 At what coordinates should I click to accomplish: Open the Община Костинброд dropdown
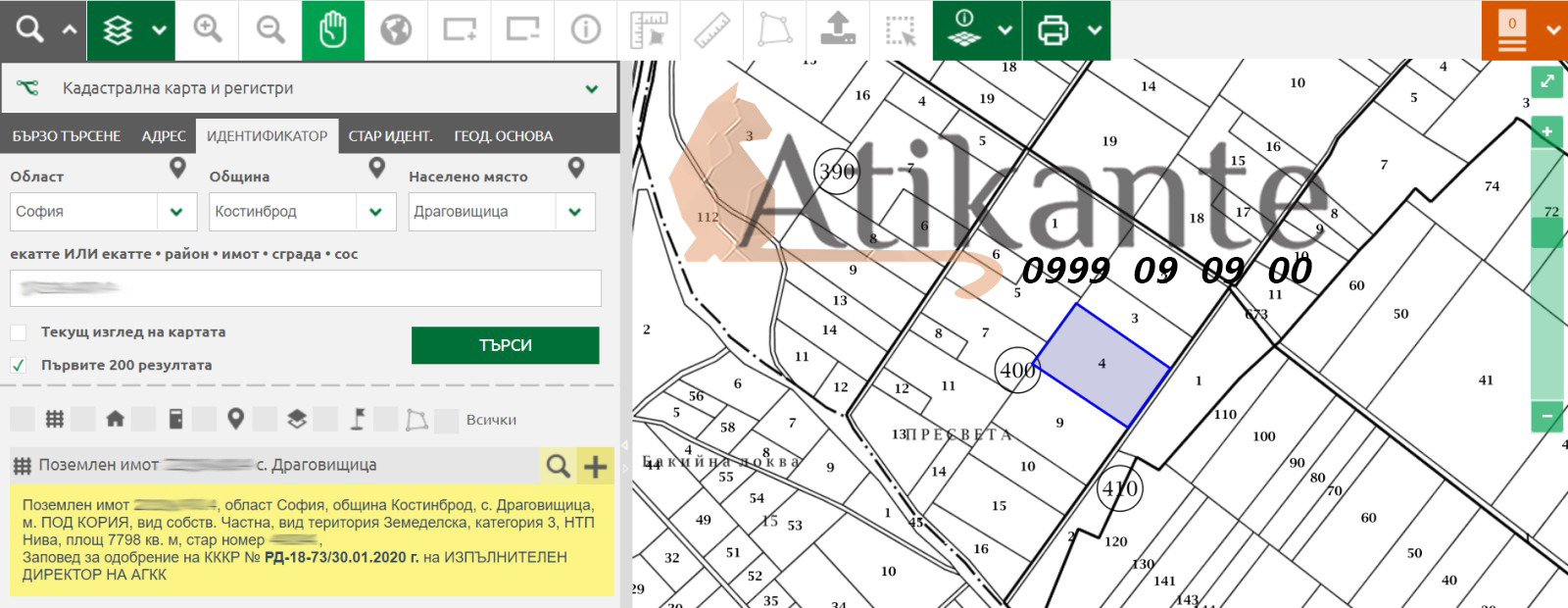(x=375, y=212)
